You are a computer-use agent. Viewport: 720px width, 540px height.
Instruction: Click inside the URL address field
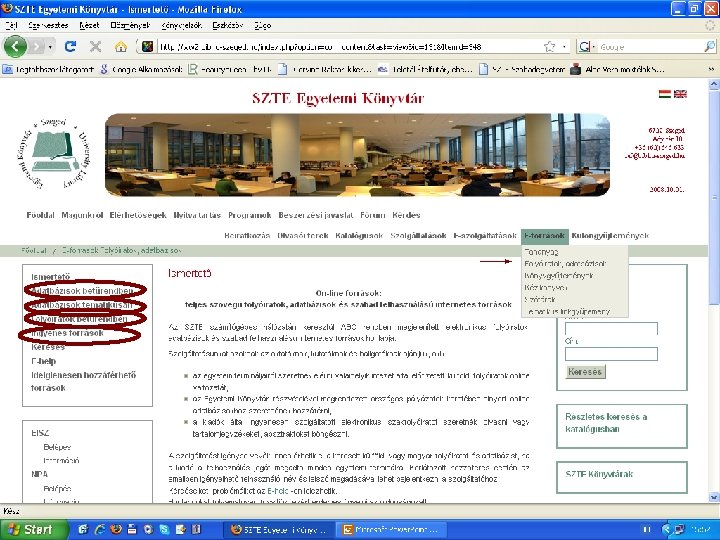(349, 46)
